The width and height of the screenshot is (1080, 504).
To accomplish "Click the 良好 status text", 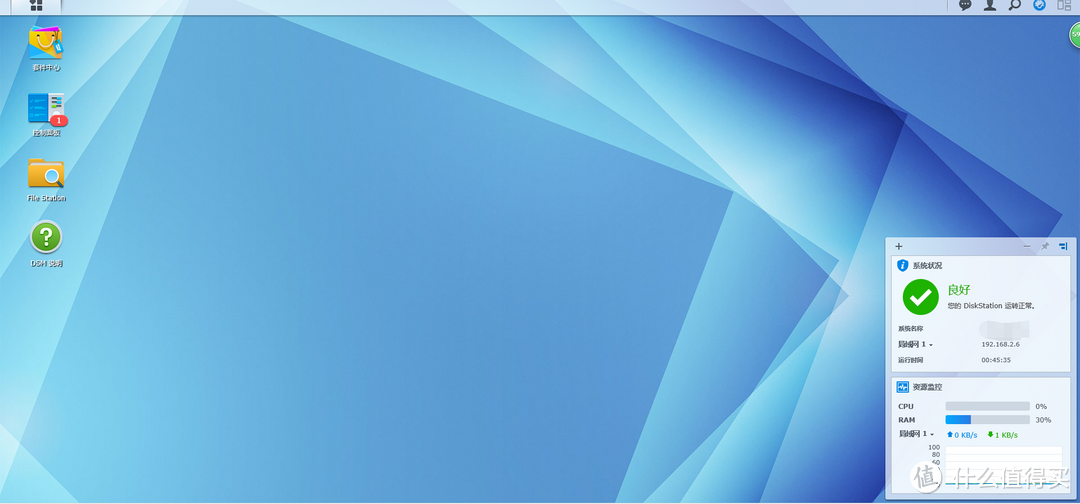I will [959, 290].
